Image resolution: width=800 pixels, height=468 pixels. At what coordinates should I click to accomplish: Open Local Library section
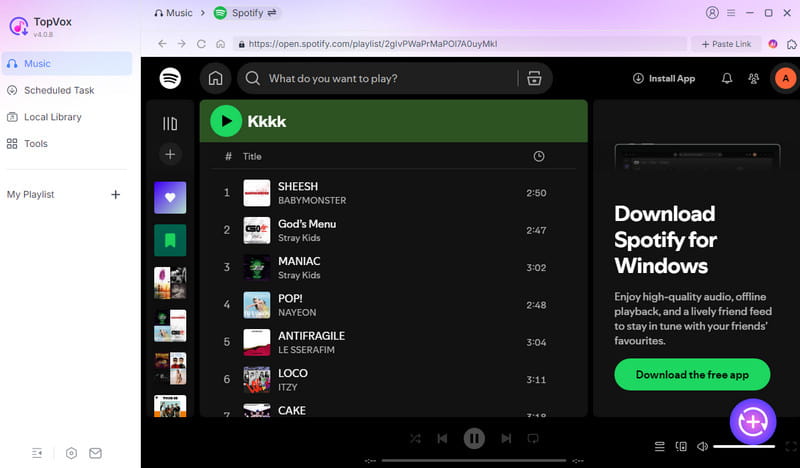tap(67, 117)
